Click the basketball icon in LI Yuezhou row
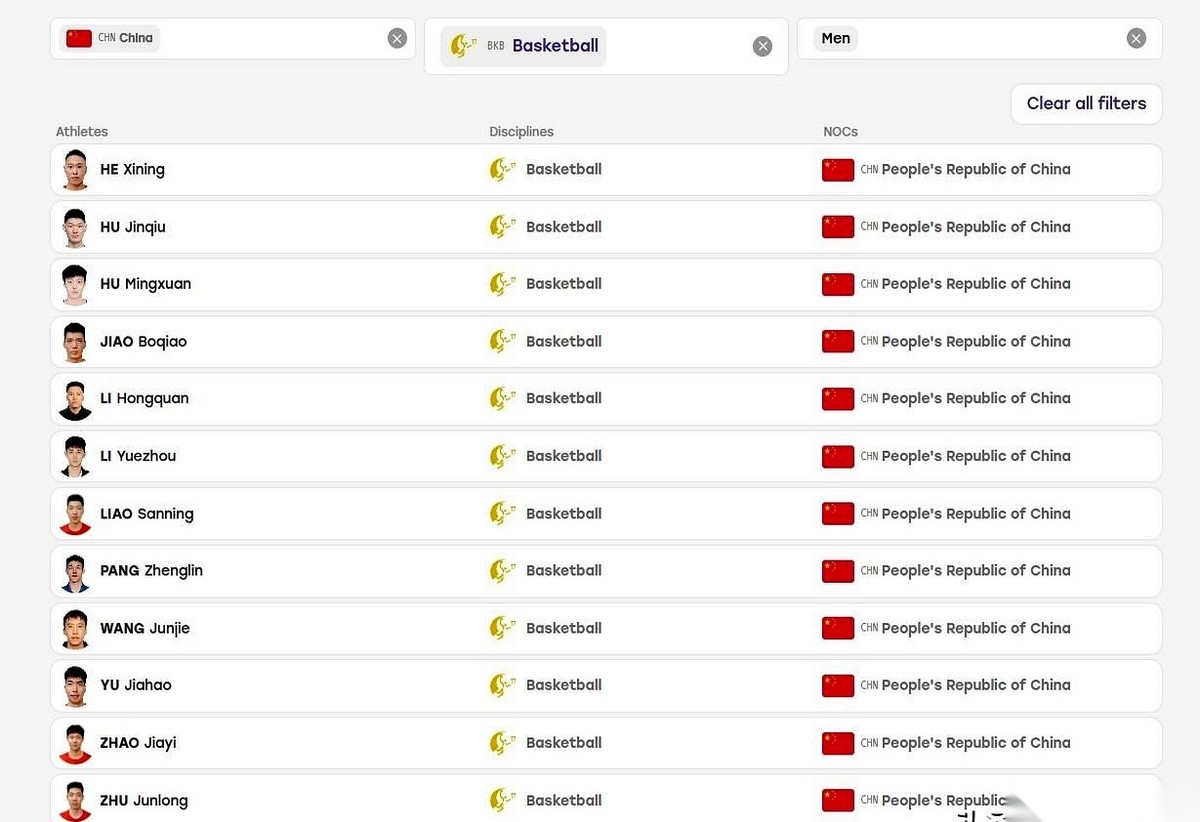The width and height of the screenshot is (1200, 822). tap(502, 456)
